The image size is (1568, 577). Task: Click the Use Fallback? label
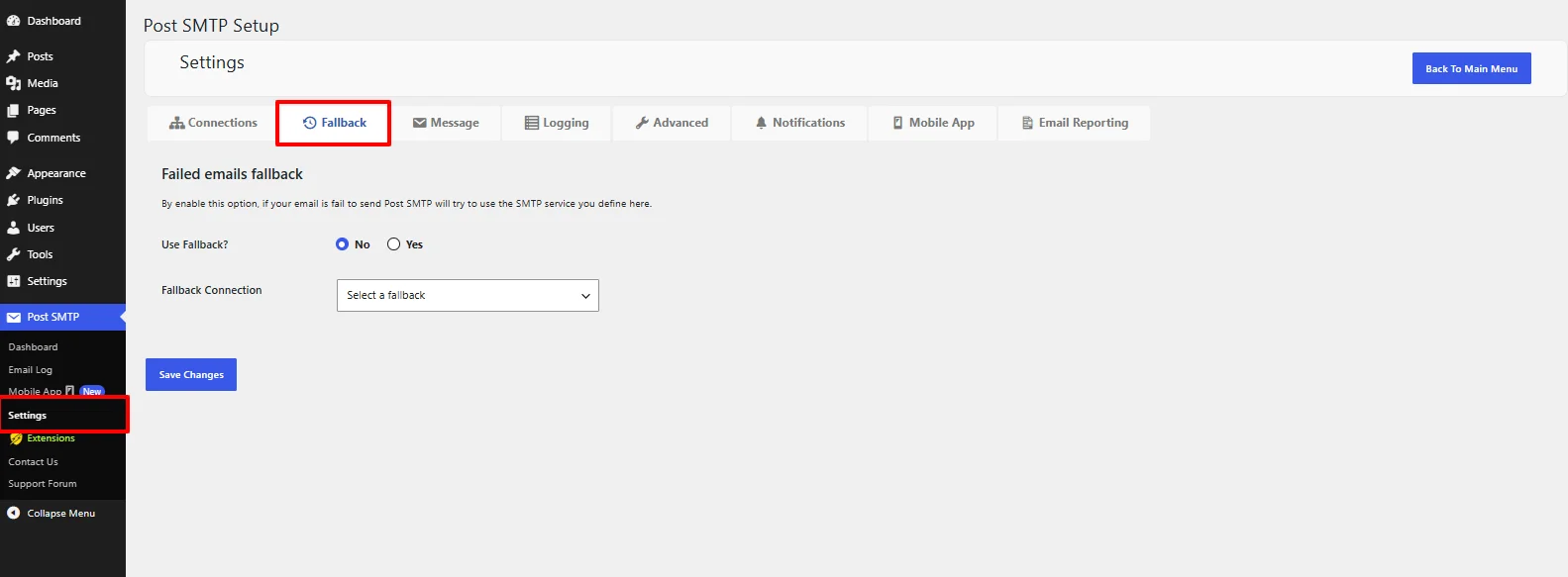(194, 244)
